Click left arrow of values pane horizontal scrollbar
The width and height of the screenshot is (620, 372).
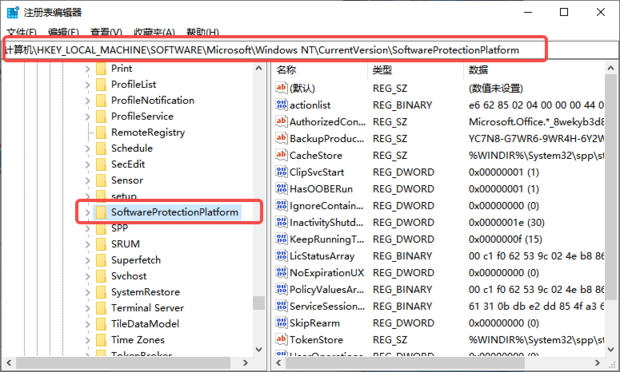click(278, 363)
